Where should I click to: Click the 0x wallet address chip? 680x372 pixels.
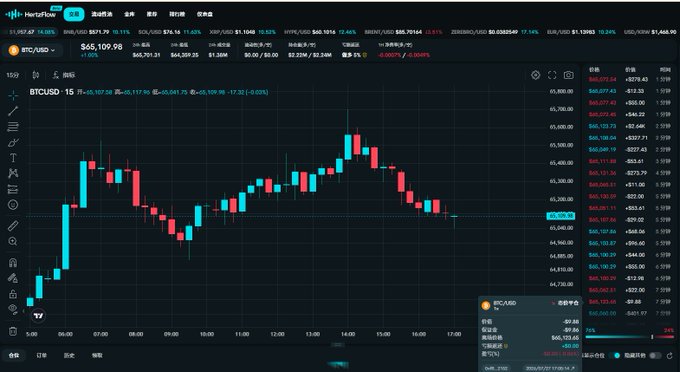(x=497, y=368)
